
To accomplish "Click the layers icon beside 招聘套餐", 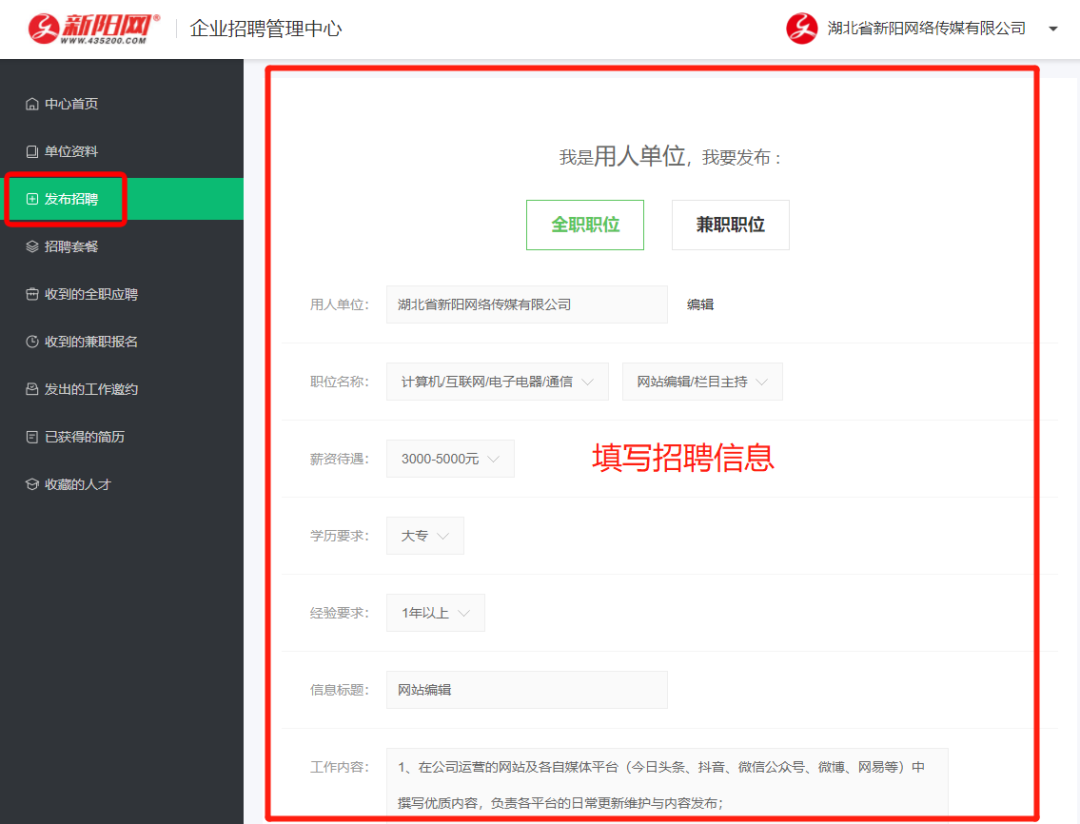I will pyautogui.click(x=32, y=247).
